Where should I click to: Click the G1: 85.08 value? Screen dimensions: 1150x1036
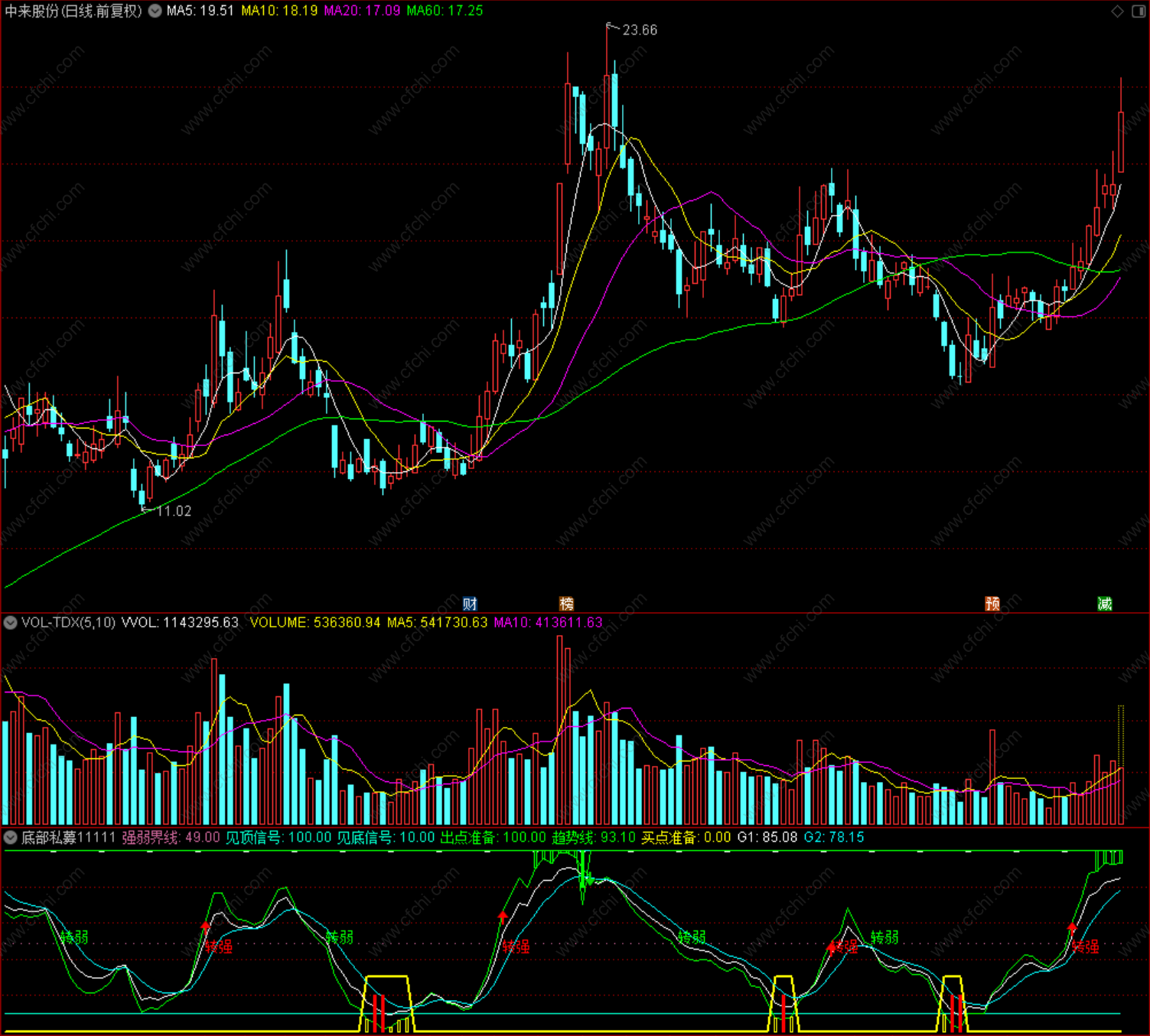tap(767, 838)
